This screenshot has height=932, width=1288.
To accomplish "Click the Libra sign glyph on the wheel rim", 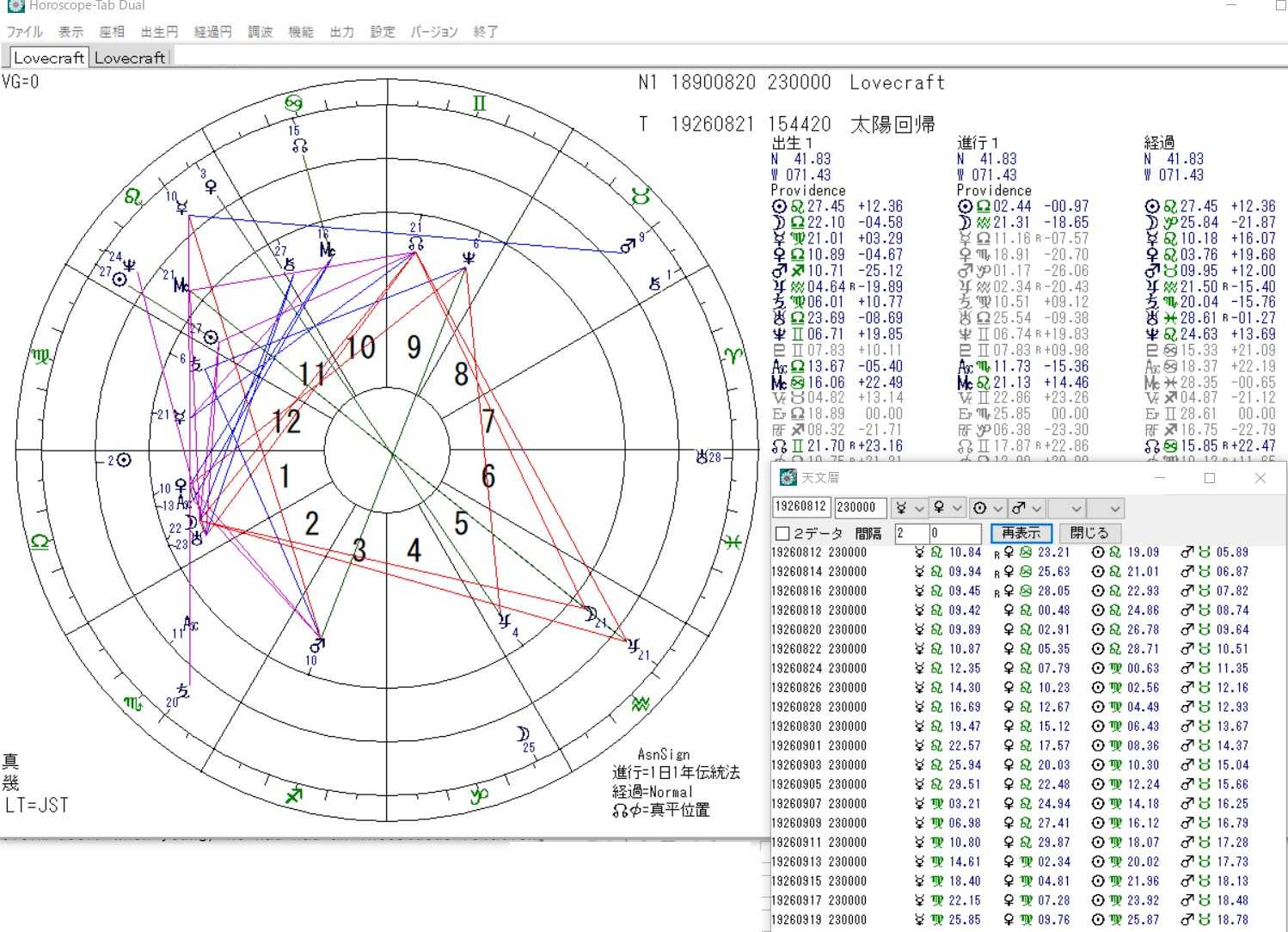I will (40, 542).
